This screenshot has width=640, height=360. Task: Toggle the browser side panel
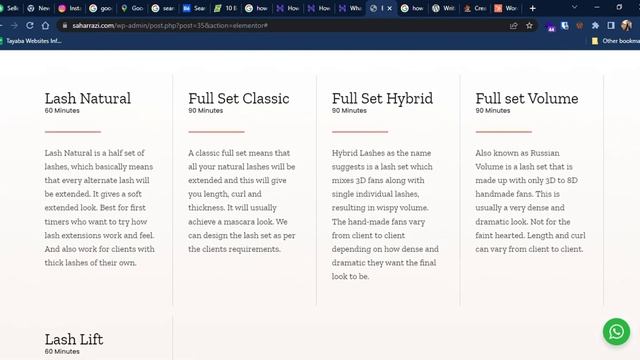coord(611,25)
